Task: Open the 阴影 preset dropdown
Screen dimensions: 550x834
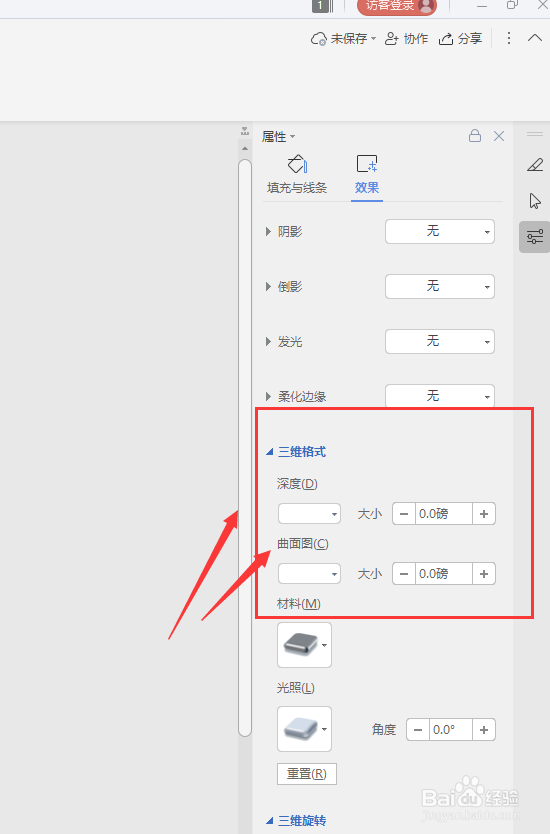Action: pyautogui.click(x=440, y=231)
